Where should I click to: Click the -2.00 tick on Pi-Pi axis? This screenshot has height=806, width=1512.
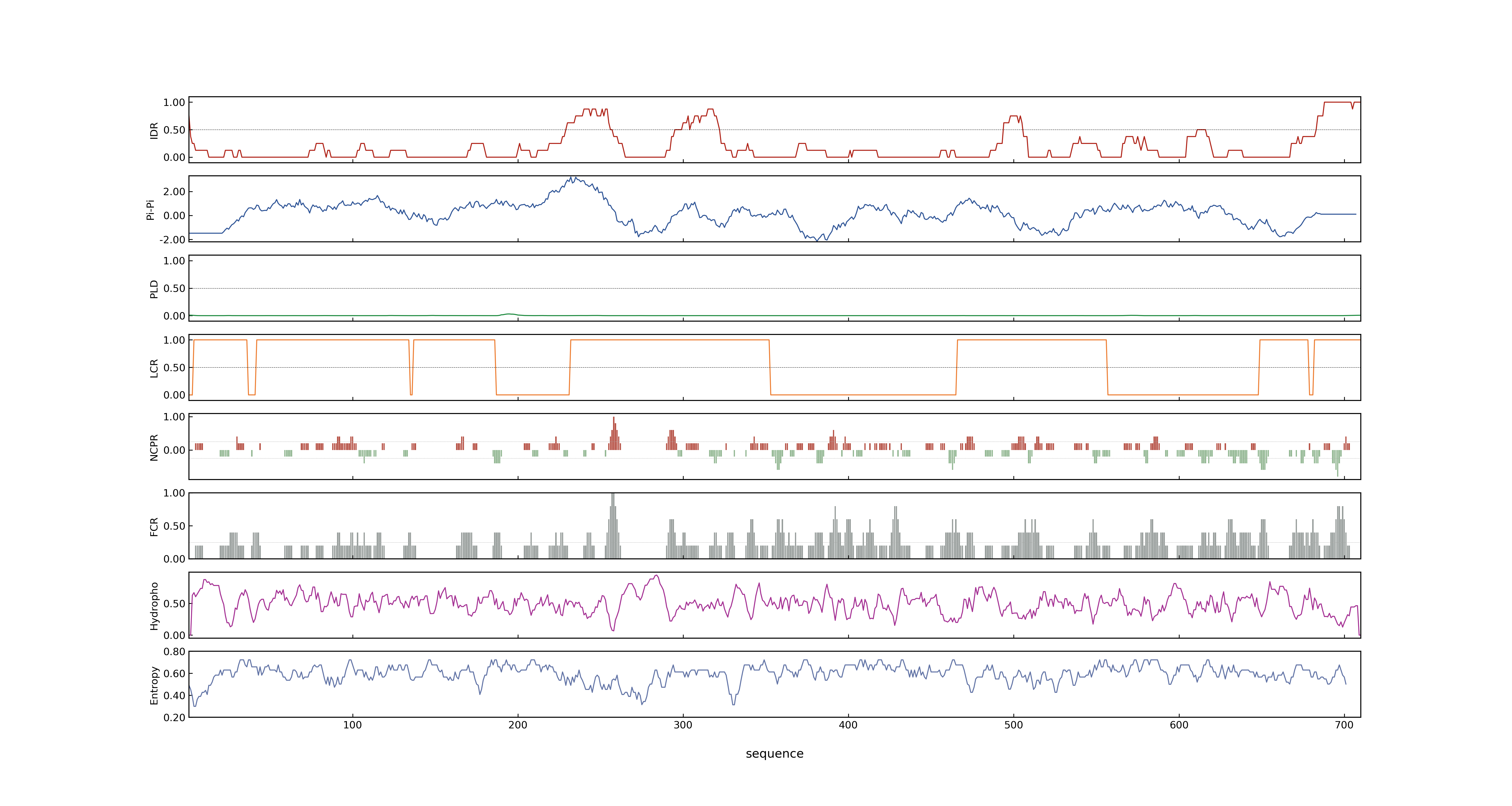pos(172,239)
